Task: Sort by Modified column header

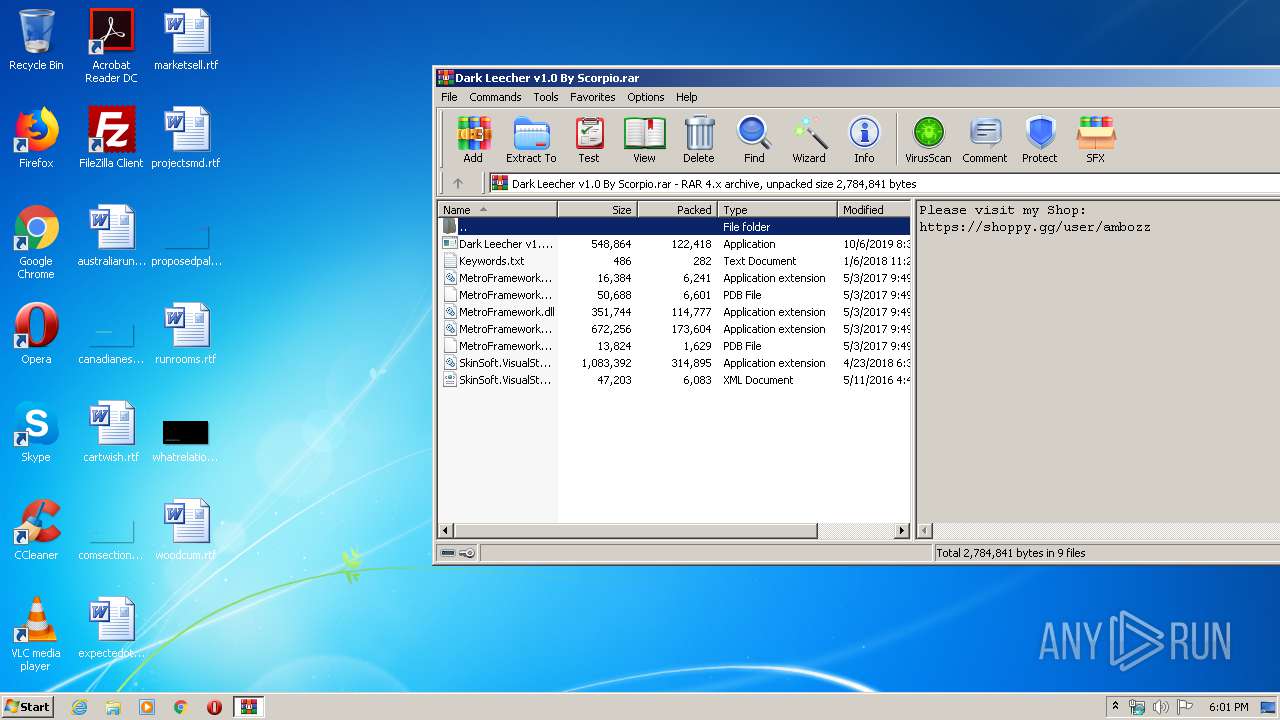Action: click(874, 210)
